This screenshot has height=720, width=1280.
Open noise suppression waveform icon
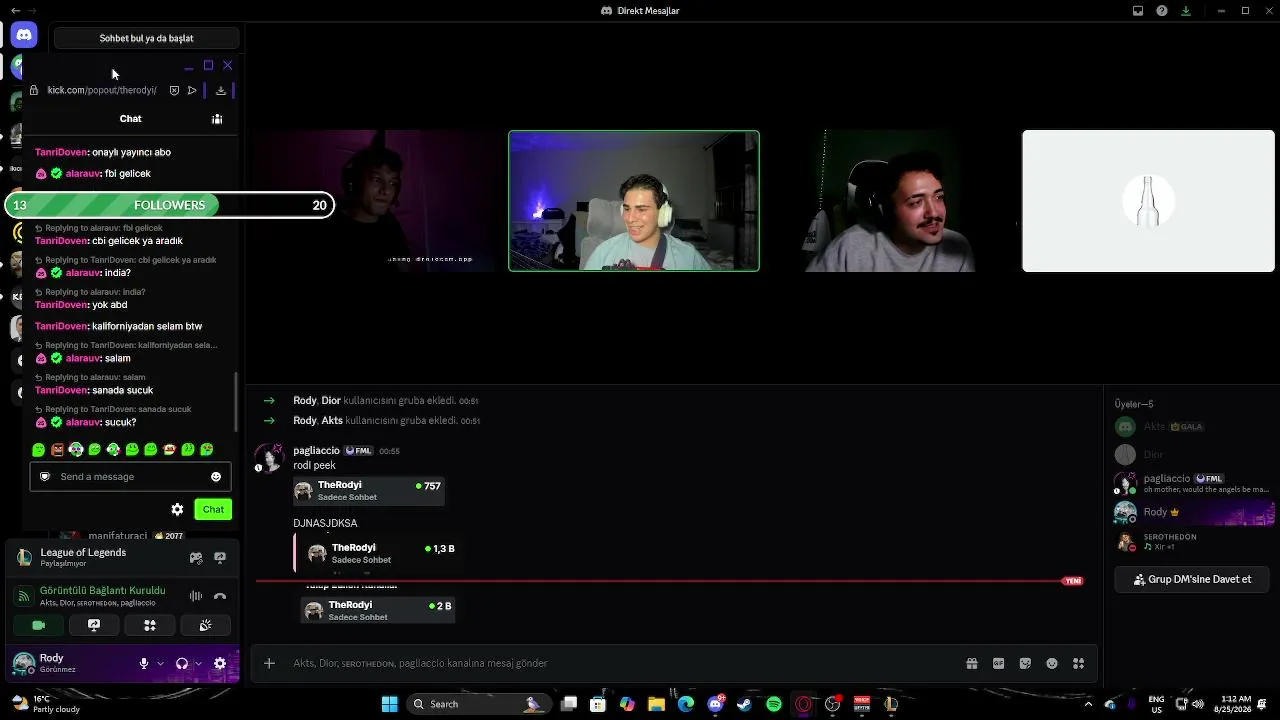196,596
